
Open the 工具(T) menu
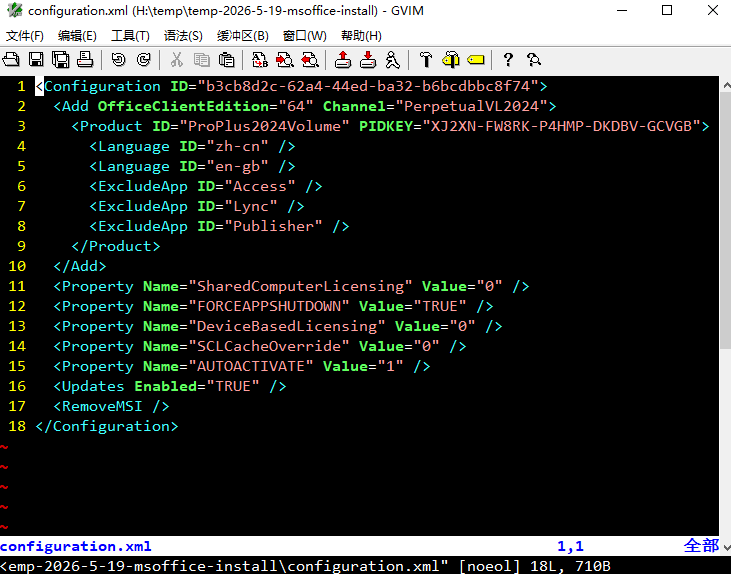130,35
